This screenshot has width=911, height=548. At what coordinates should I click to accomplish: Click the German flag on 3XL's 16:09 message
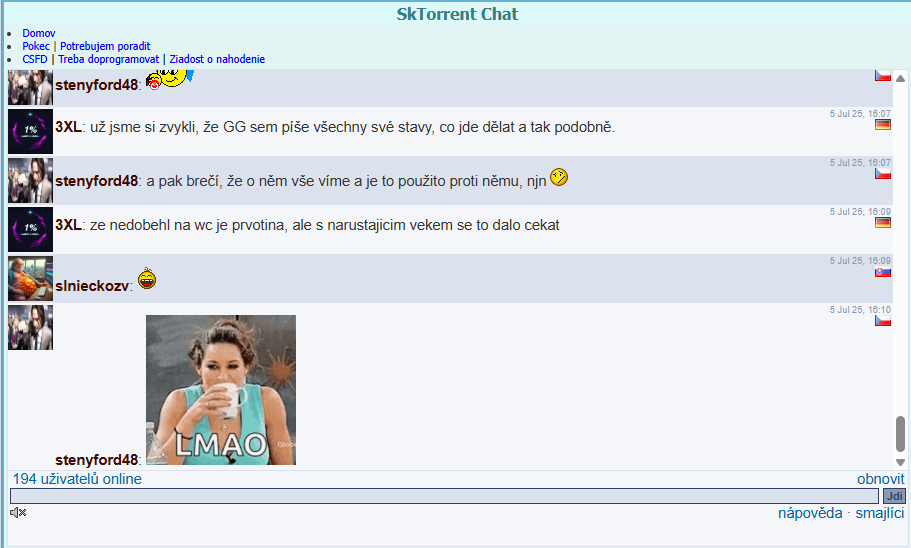tap(882, 223)
